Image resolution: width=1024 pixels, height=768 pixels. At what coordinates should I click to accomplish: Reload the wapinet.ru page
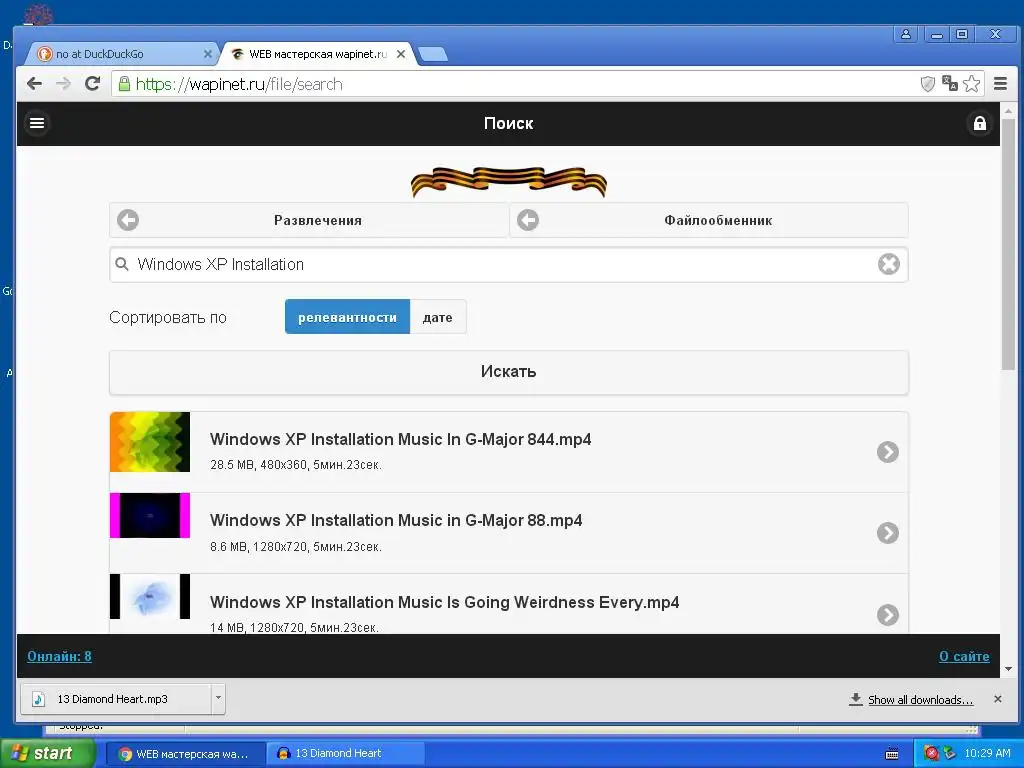point(93,84)
